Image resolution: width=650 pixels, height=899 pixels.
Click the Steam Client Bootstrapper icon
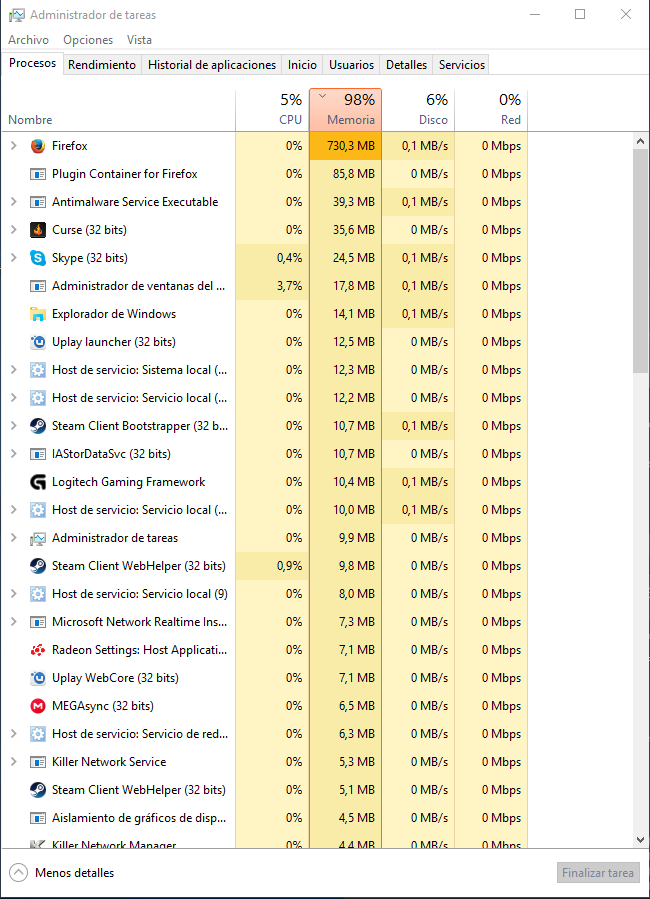38,426
